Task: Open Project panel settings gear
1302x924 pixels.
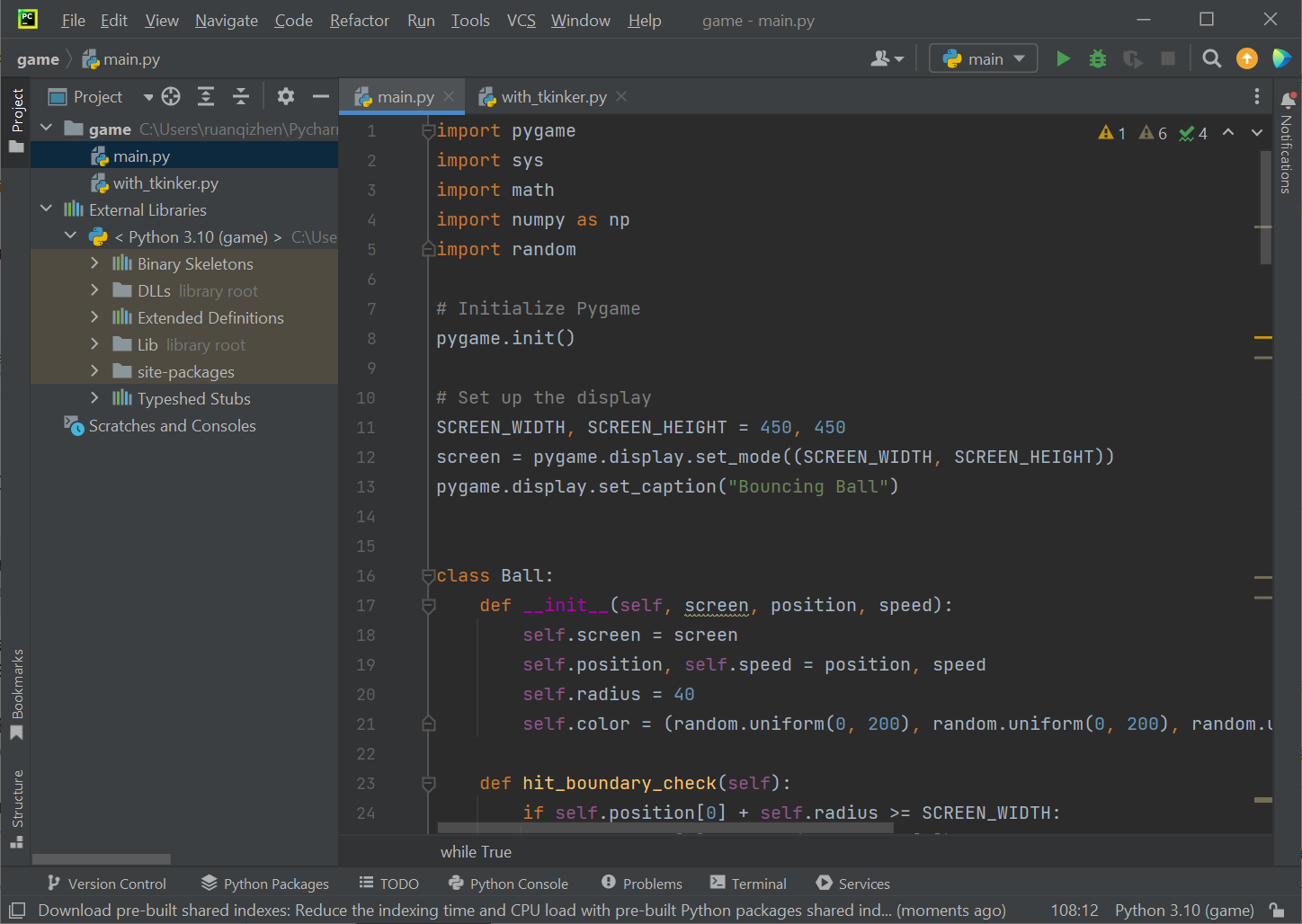Action: point(286,97)
